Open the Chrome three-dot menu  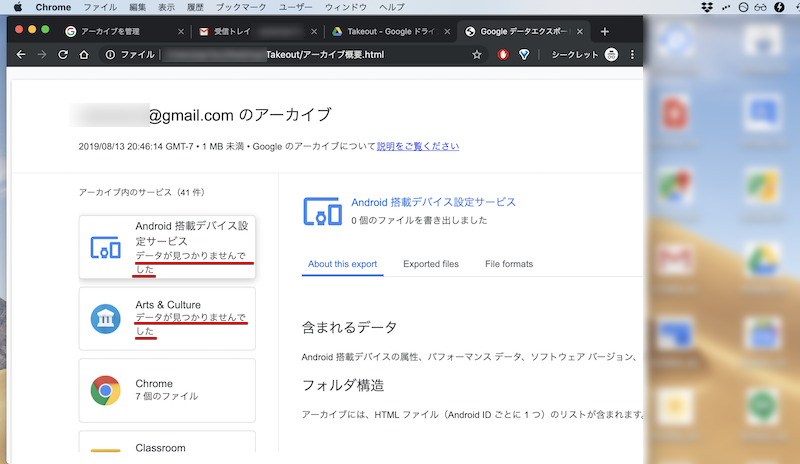(x=632, y=55)
